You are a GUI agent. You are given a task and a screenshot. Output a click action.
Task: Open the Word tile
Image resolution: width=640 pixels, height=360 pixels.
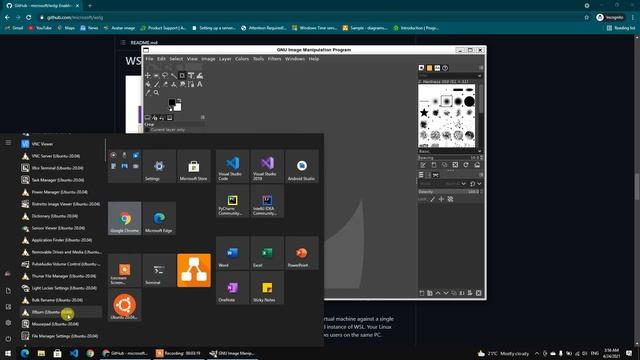click(x=233, y=253)
